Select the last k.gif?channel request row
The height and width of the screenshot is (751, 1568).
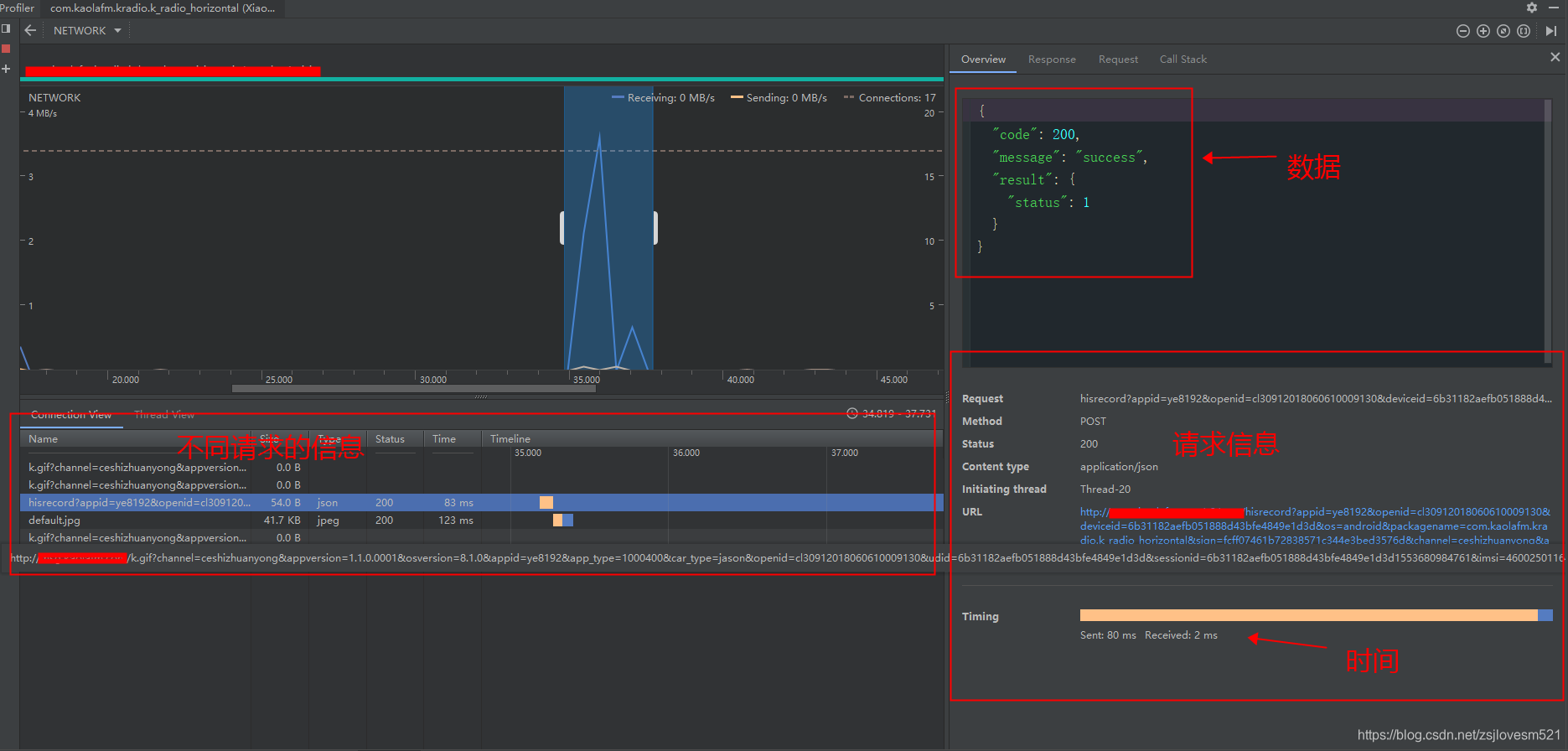tap(482, 538)
